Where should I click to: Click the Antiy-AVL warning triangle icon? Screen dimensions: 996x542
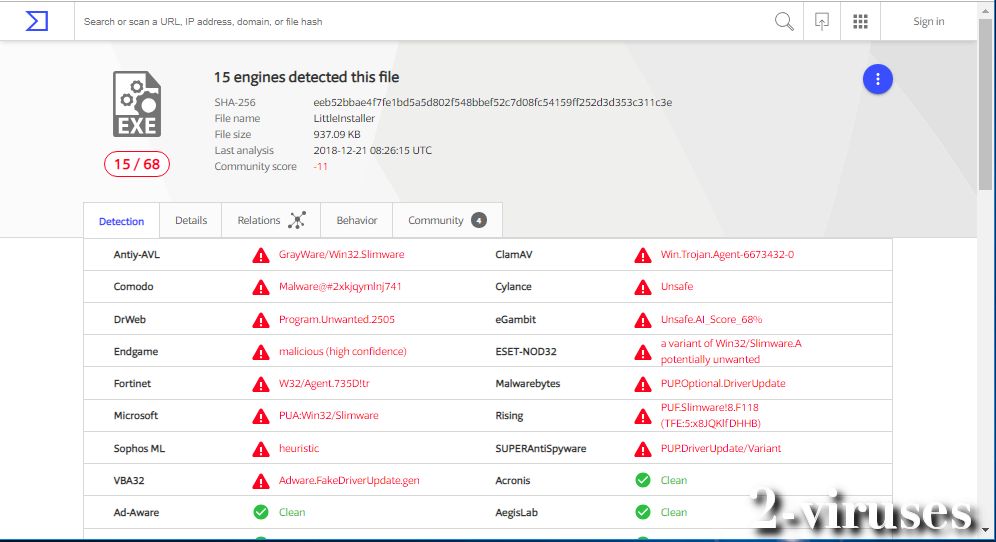[x=260, y=255]
